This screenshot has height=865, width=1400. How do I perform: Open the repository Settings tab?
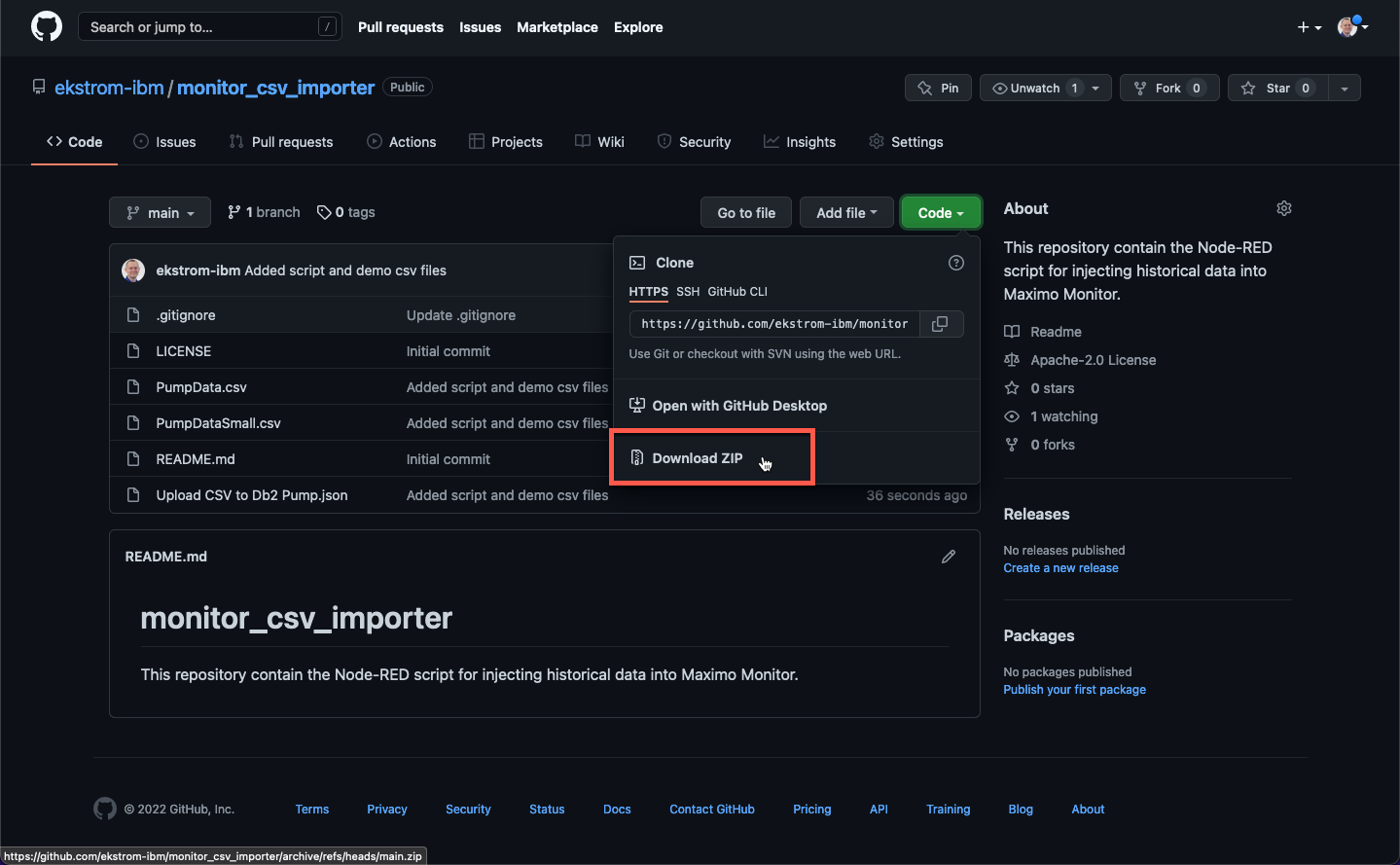coord(906,142)
